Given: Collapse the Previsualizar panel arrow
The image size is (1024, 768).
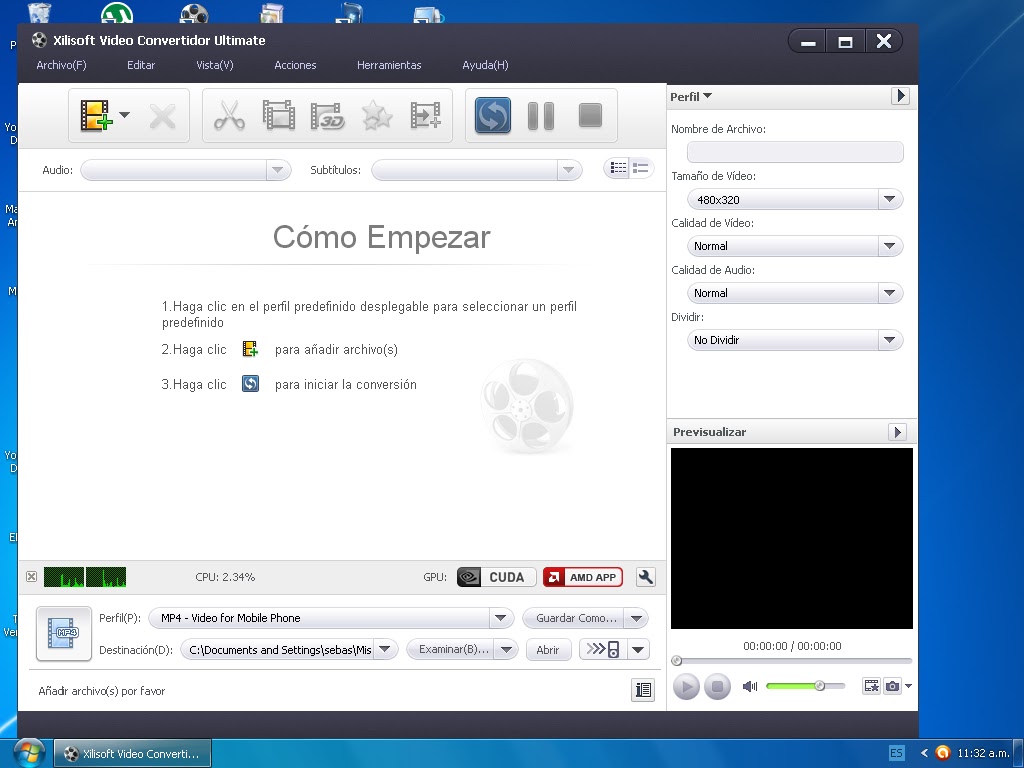Looking at the screenshot, I should [897, 432].
